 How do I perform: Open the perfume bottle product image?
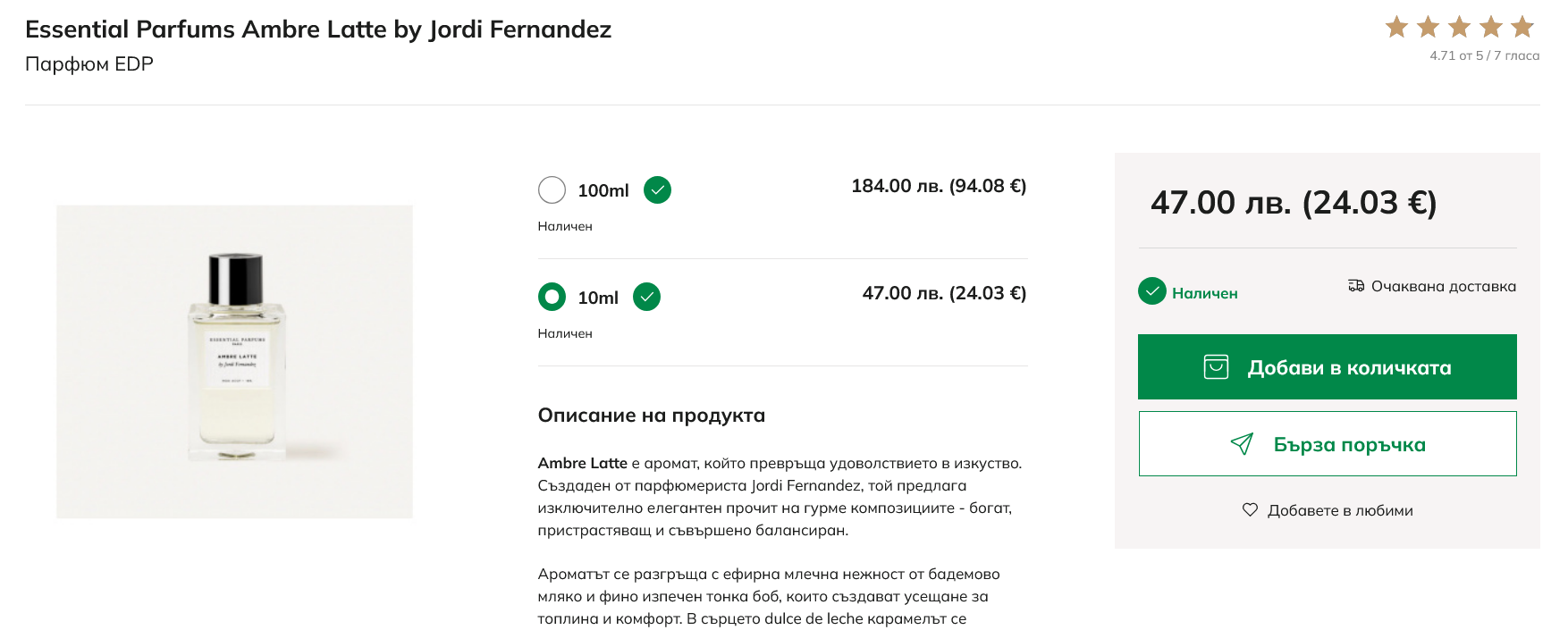coord(235,361)
